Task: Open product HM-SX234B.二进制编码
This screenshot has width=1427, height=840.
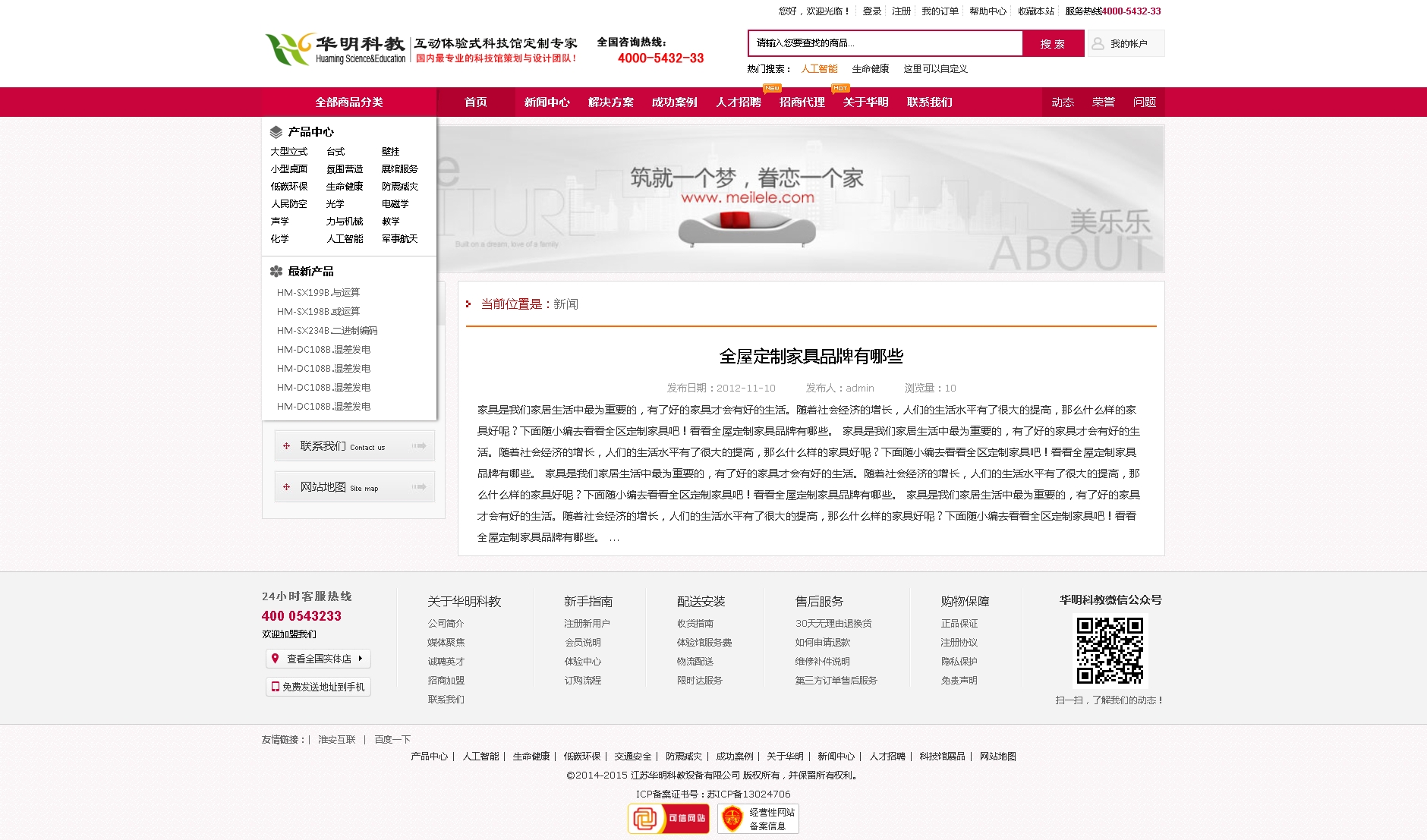Action: click(x=327, y=331)
